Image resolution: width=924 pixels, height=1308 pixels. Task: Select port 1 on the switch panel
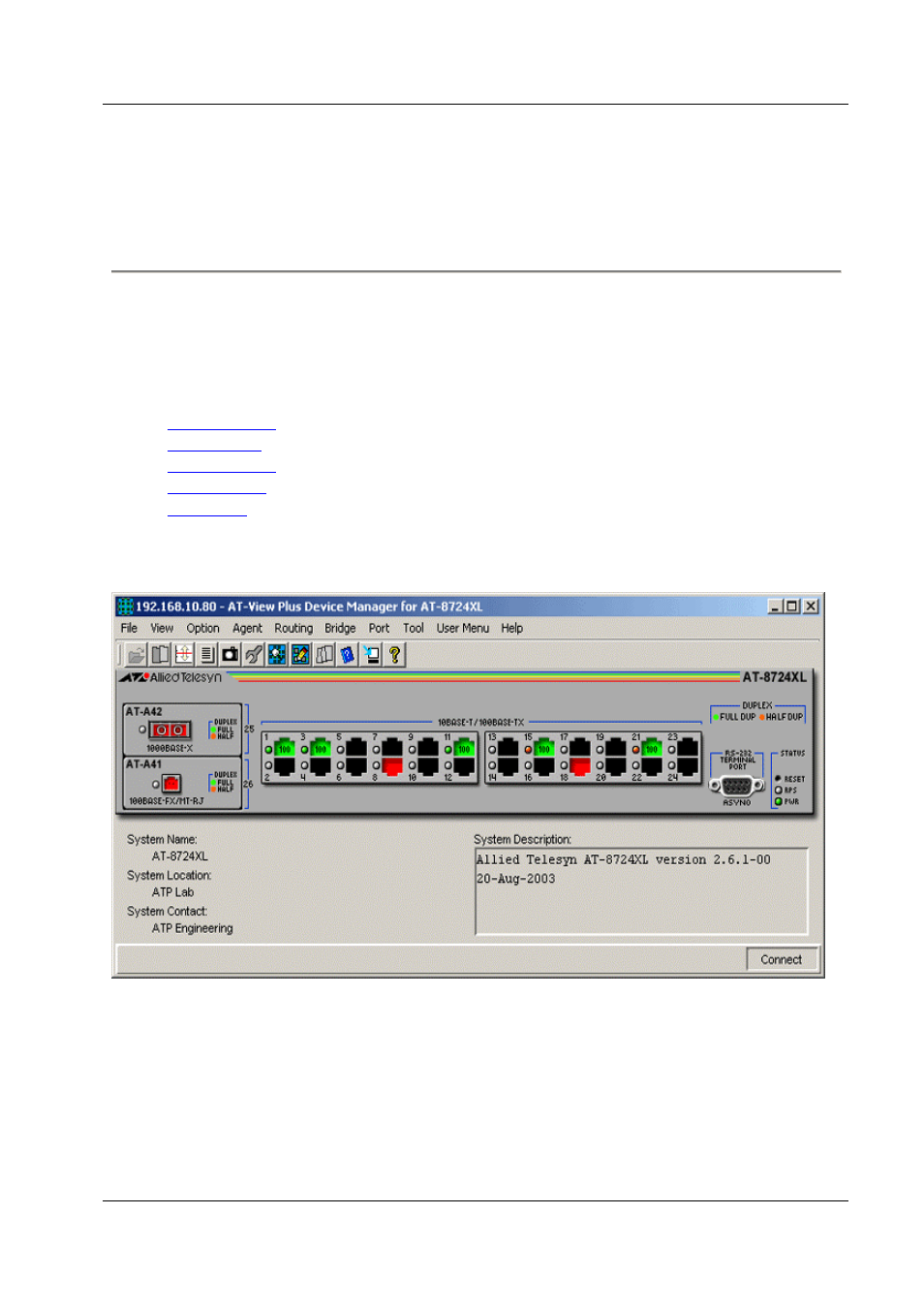(x=284, y=747)
